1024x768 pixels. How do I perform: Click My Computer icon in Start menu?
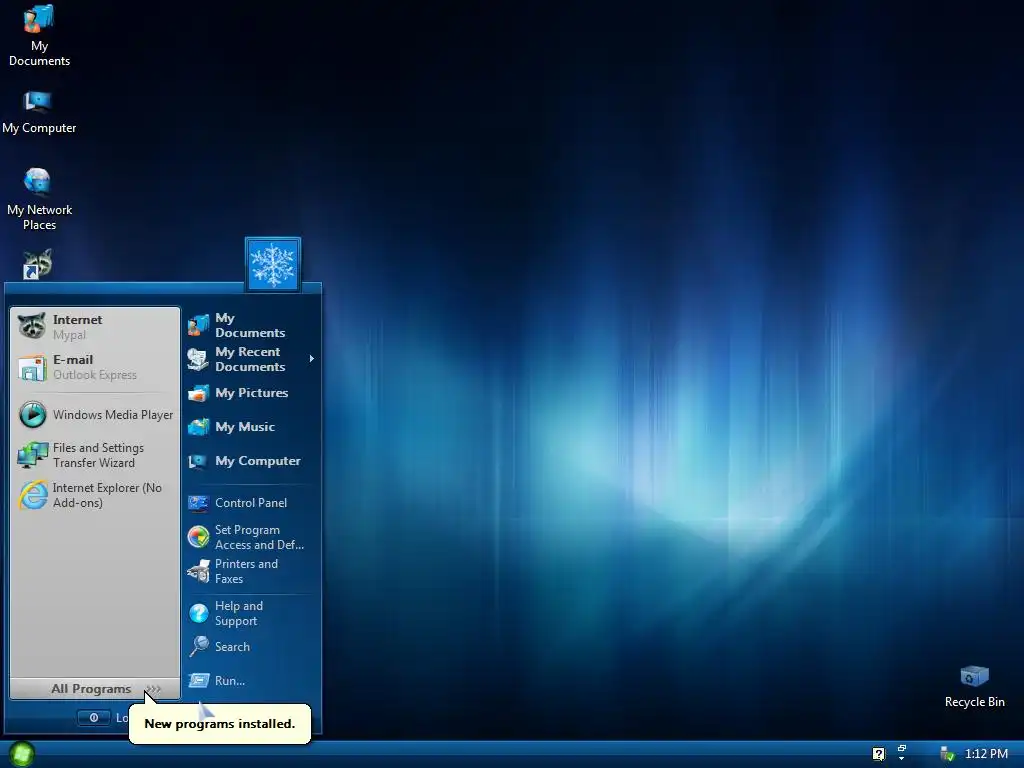click(198, 461)
